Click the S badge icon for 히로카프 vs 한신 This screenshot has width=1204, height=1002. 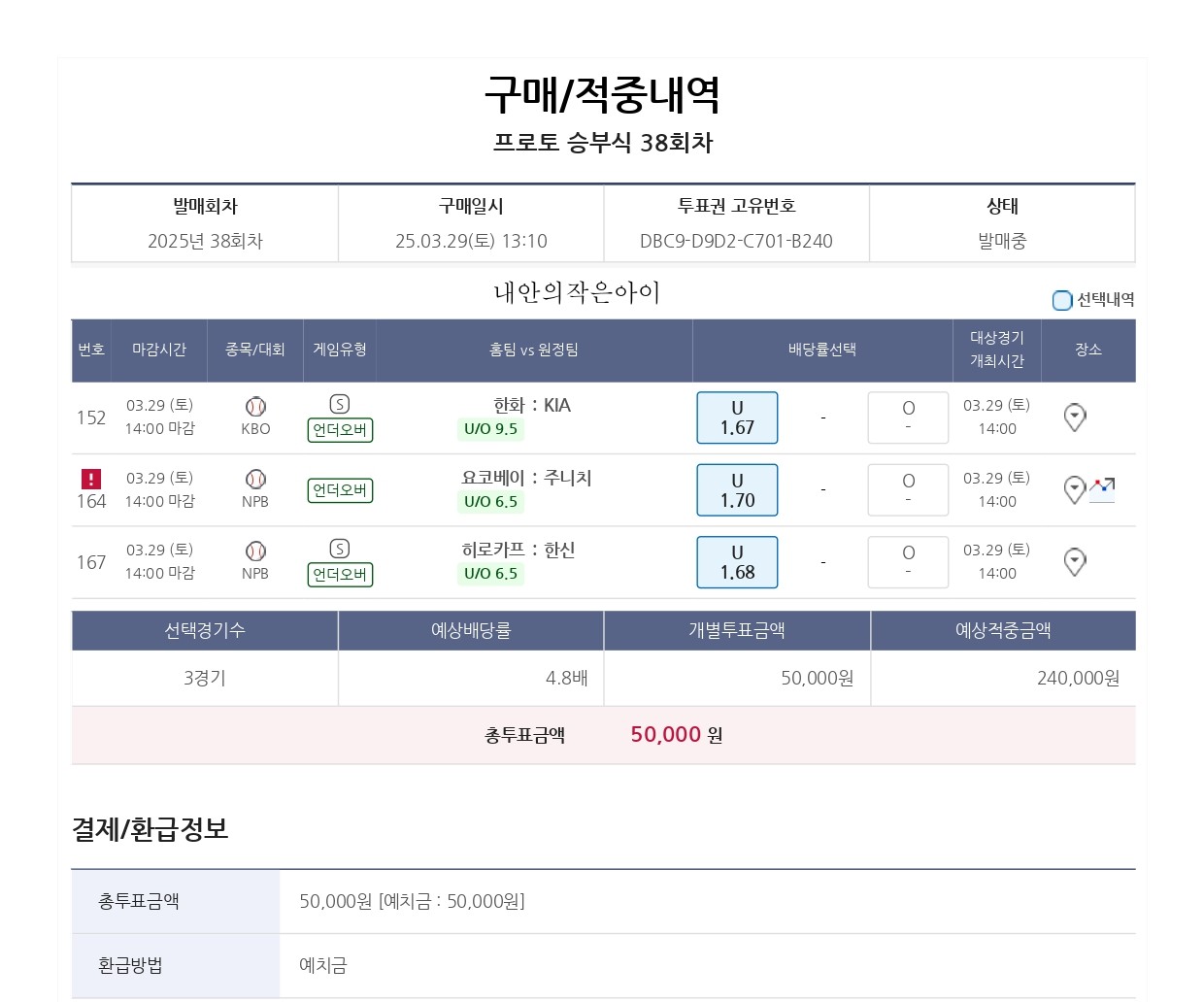(340, 549)
